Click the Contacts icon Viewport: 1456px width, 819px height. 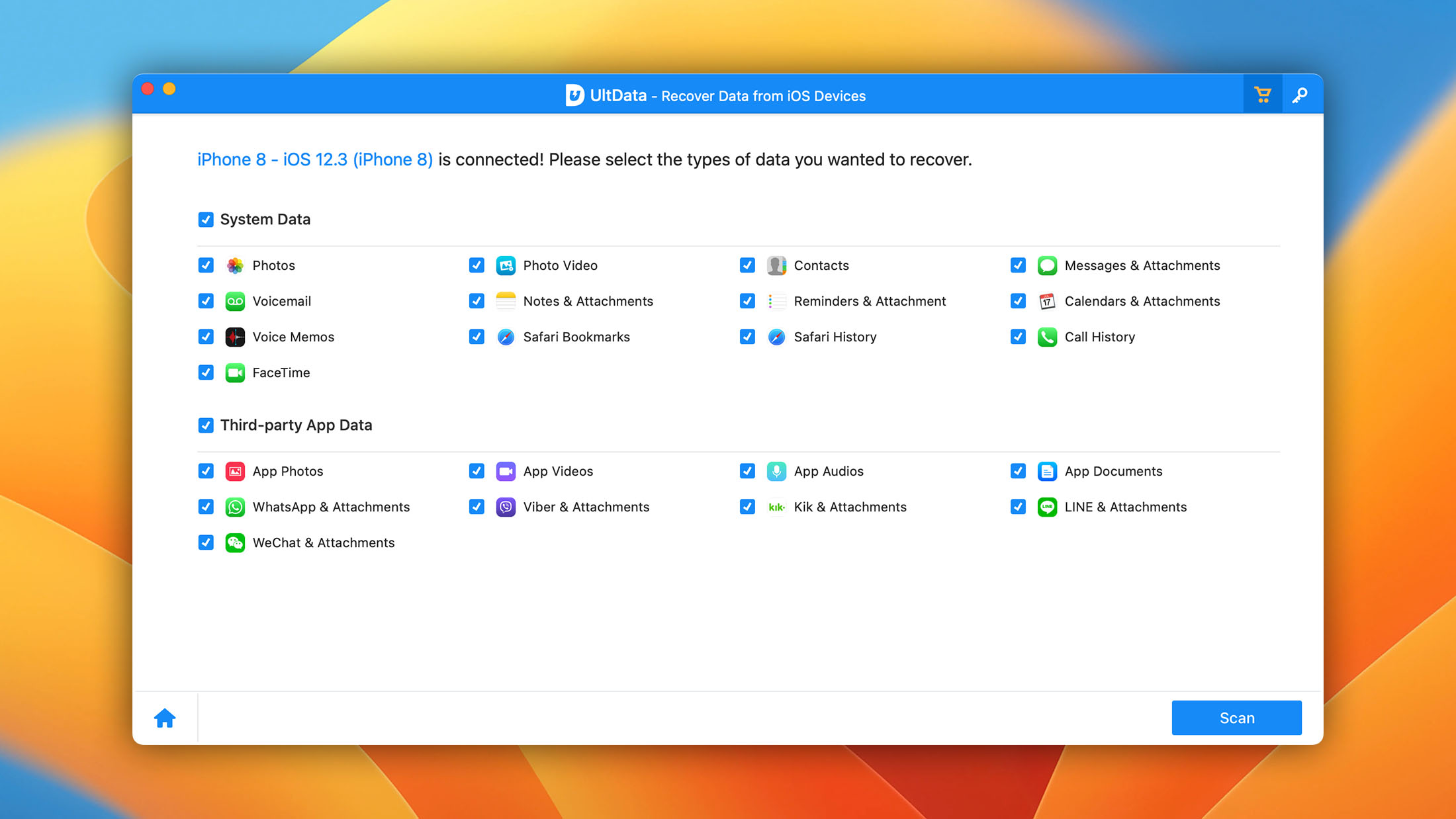pyautogui.click(x=776, y=265)
